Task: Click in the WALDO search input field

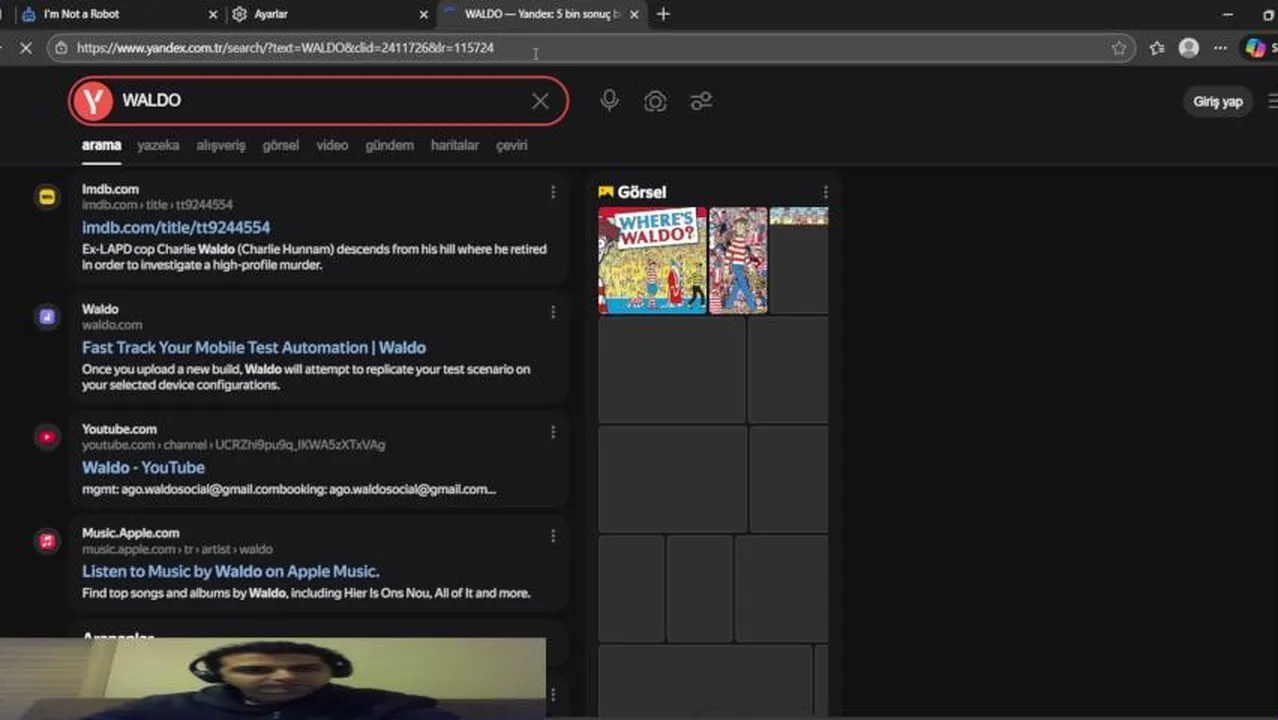Action: pyautogui.click(x=320, y=101)
